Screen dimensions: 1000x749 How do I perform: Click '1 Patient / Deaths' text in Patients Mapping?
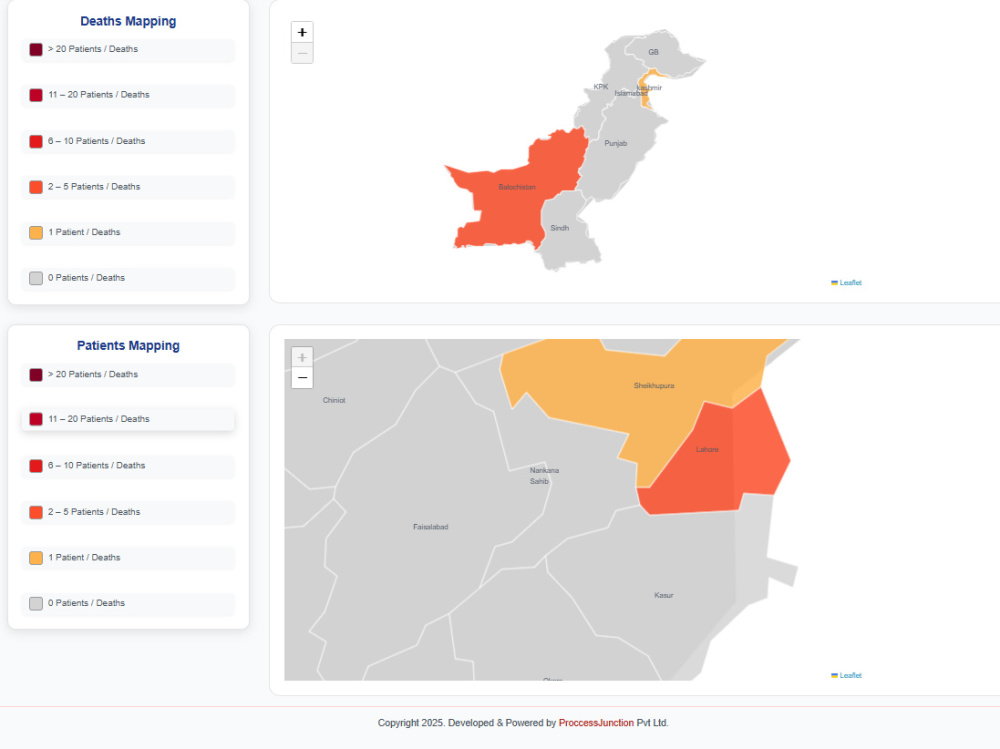(x=84, y=558)
